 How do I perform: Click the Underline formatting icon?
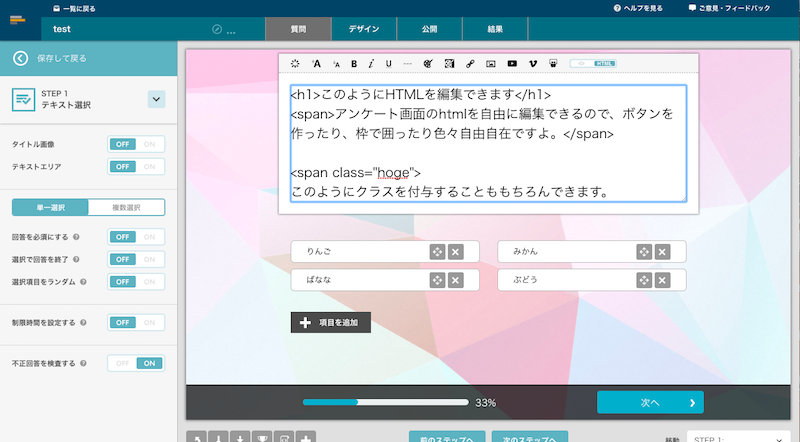[x=388, y=63]
